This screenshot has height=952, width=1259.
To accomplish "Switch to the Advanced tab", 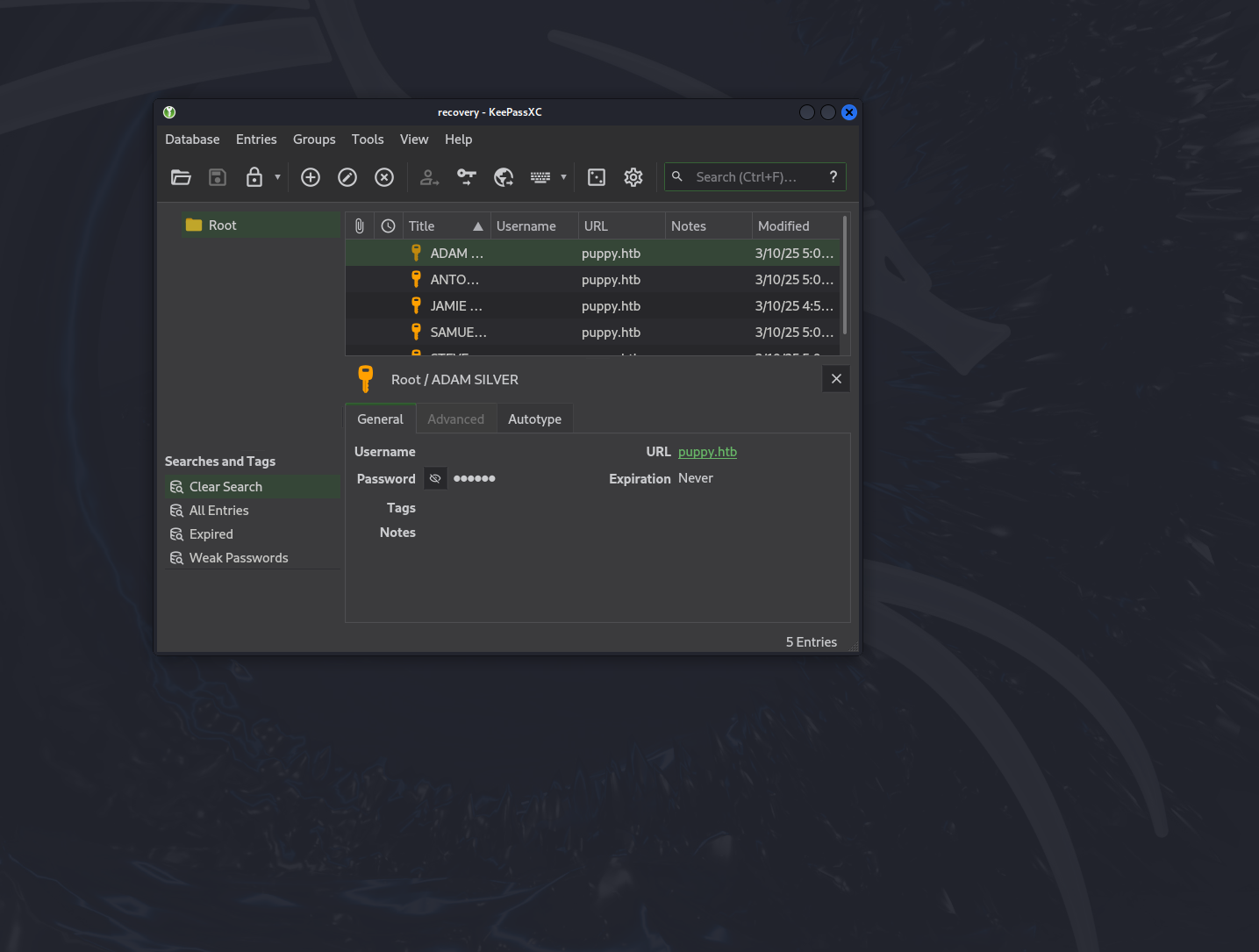I will coord(456,419).
